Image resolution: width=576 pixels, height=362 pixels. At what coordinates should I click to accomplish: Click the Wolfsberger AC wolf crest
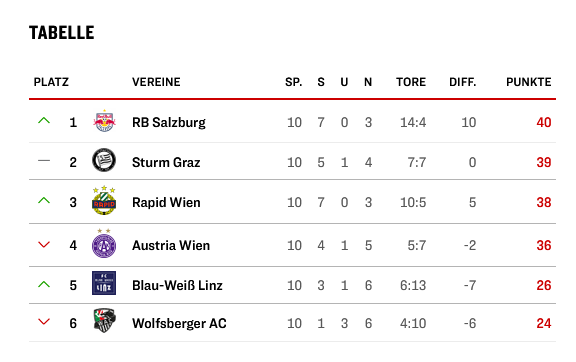pyautogui.click(x=104, y=320)
